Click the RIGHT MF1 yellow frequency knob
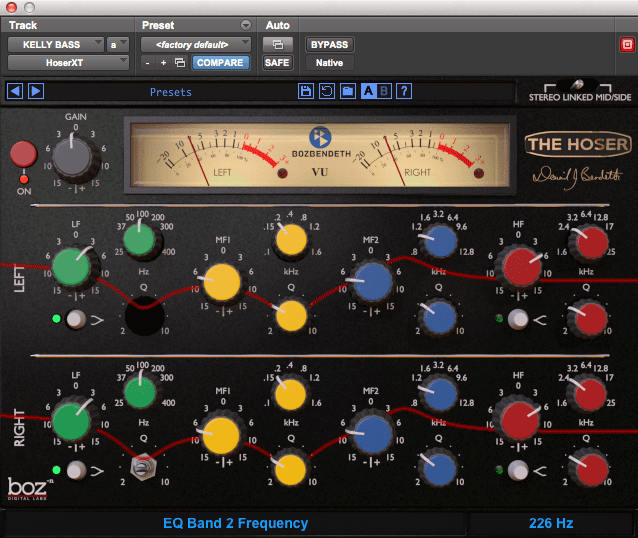638x538 pixels. click(290, 394)
